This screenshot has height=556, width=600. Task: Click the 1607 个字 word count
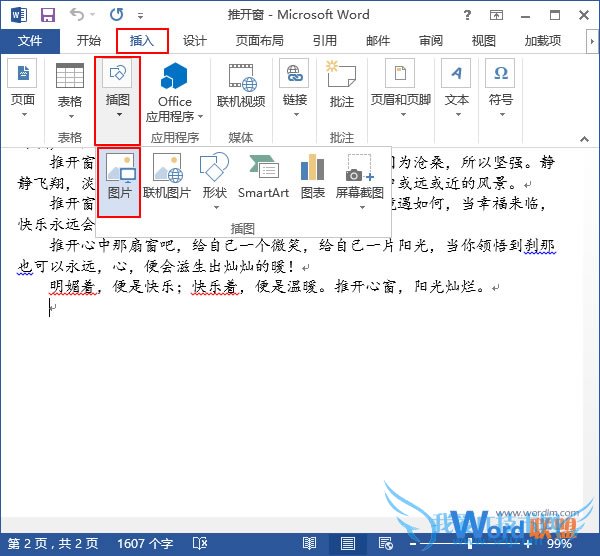coord(145,543)
